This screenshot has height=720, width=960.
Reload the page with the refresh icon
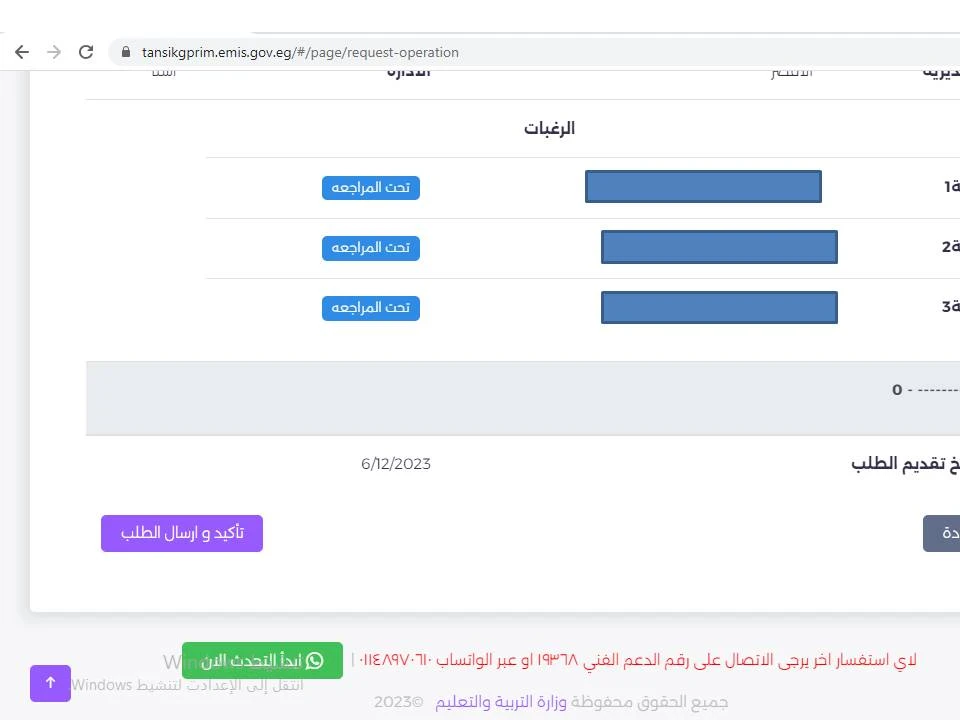(x=86, y=52)
